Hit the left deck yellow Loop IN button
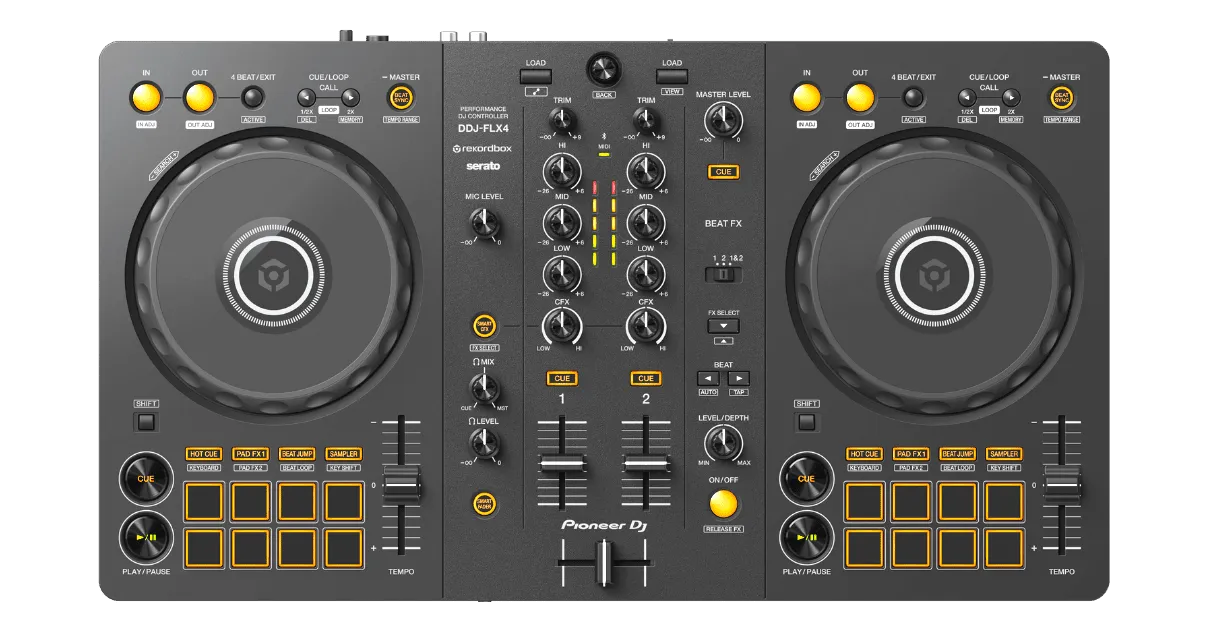 pyautogui.click(x=145, y=97)
